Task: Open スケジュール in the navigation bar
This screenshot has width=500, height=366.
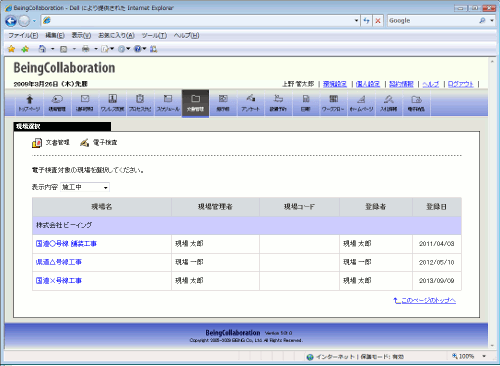Action: (x=168, y=103)
